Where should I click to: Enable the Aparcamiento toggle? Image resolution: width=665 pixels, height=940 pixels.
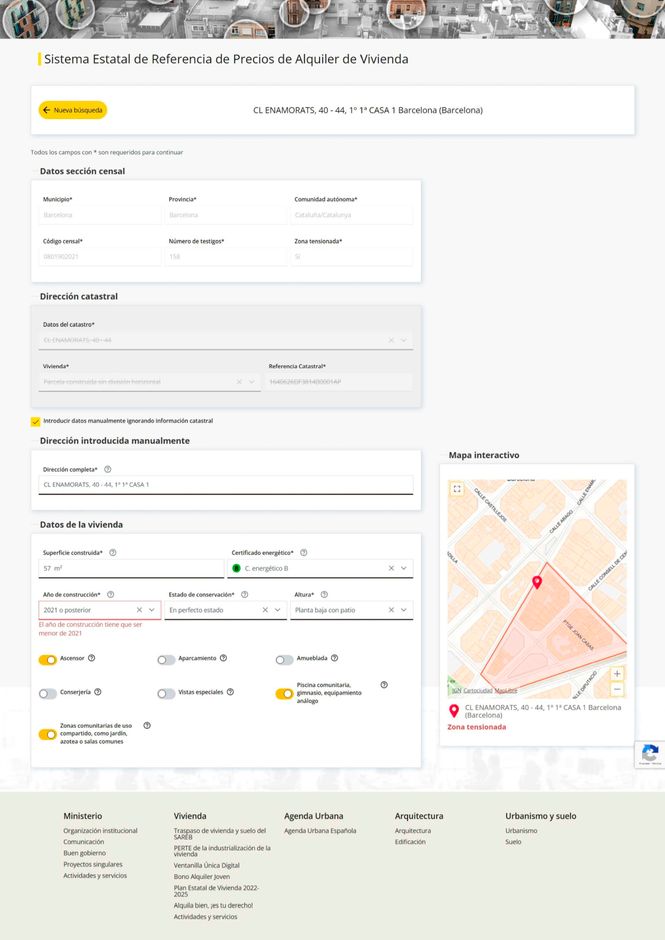click(166, 660)
